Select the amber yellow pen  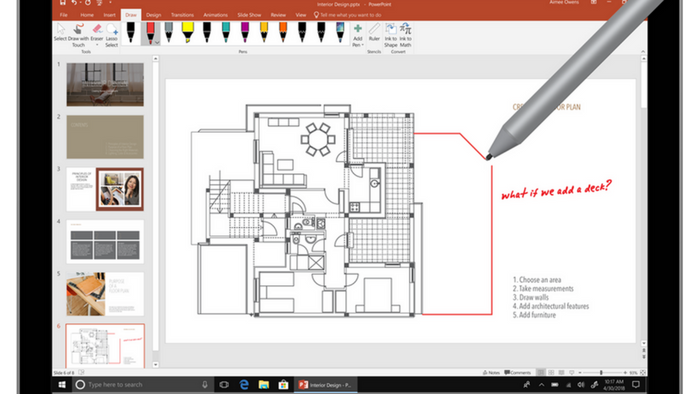[x=264, y=33]
